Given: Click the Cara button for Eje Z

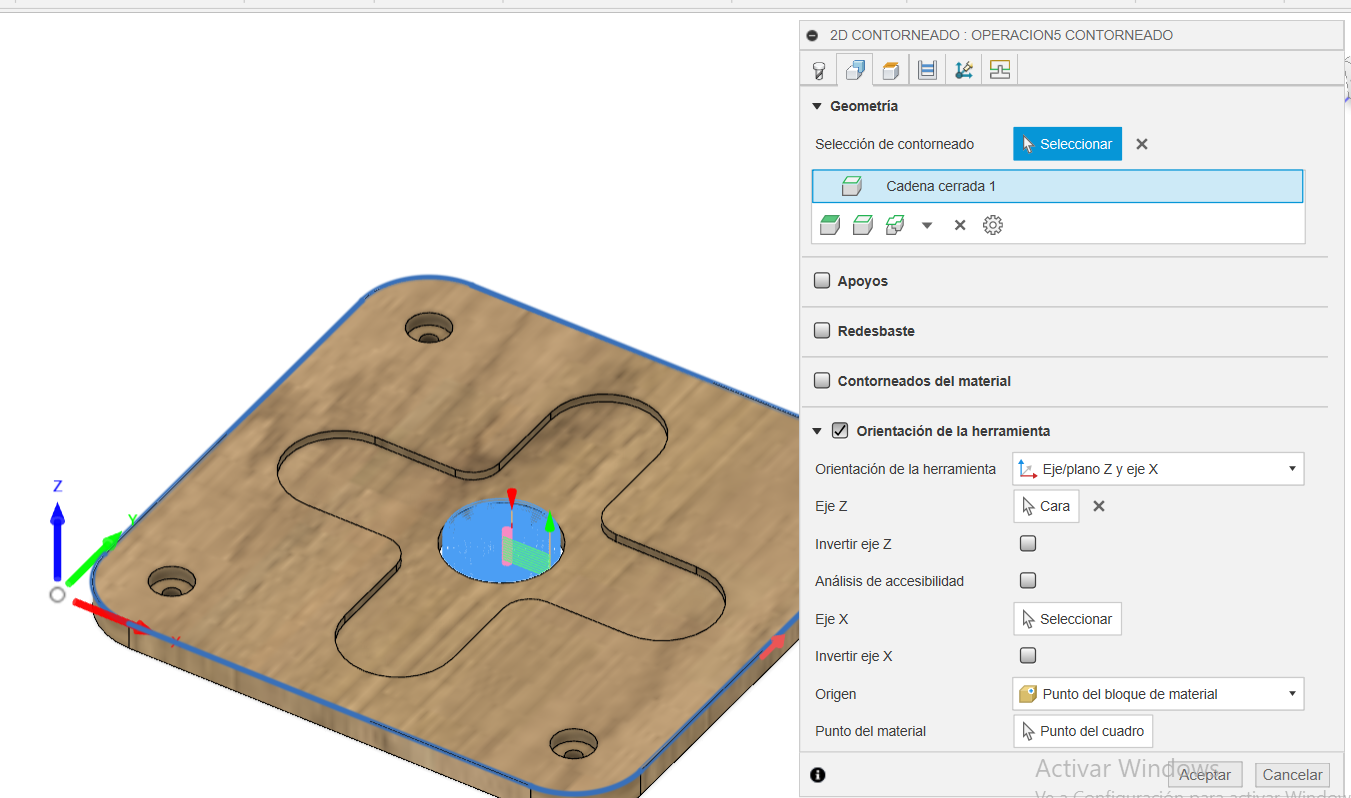Looking at the screenshot, I should pos(1046,506).
